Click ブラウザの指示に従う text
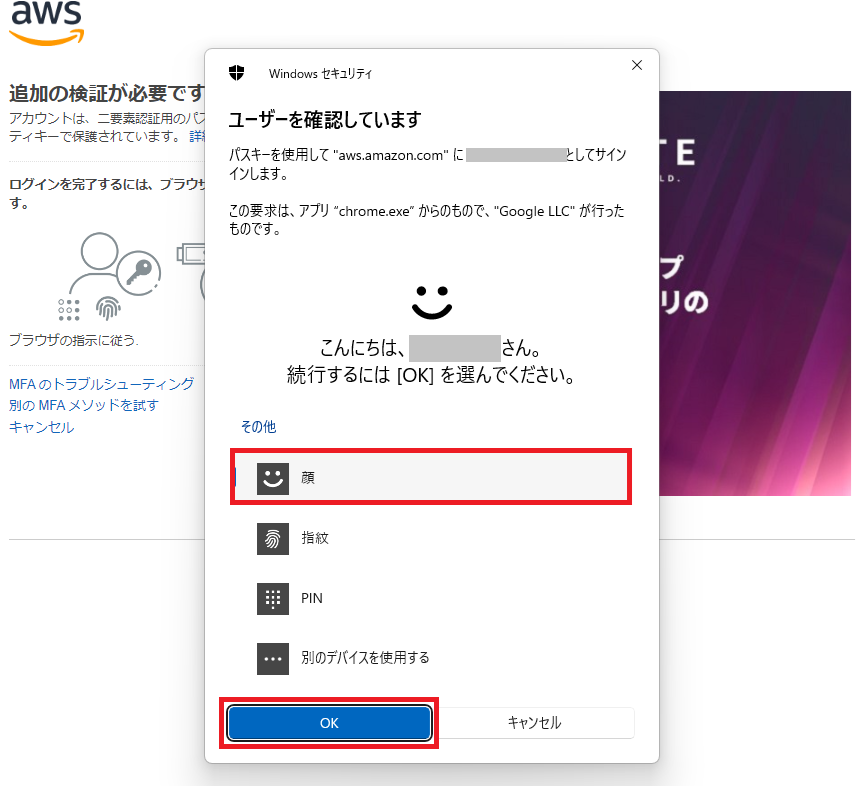 click(x=74, y=340)
